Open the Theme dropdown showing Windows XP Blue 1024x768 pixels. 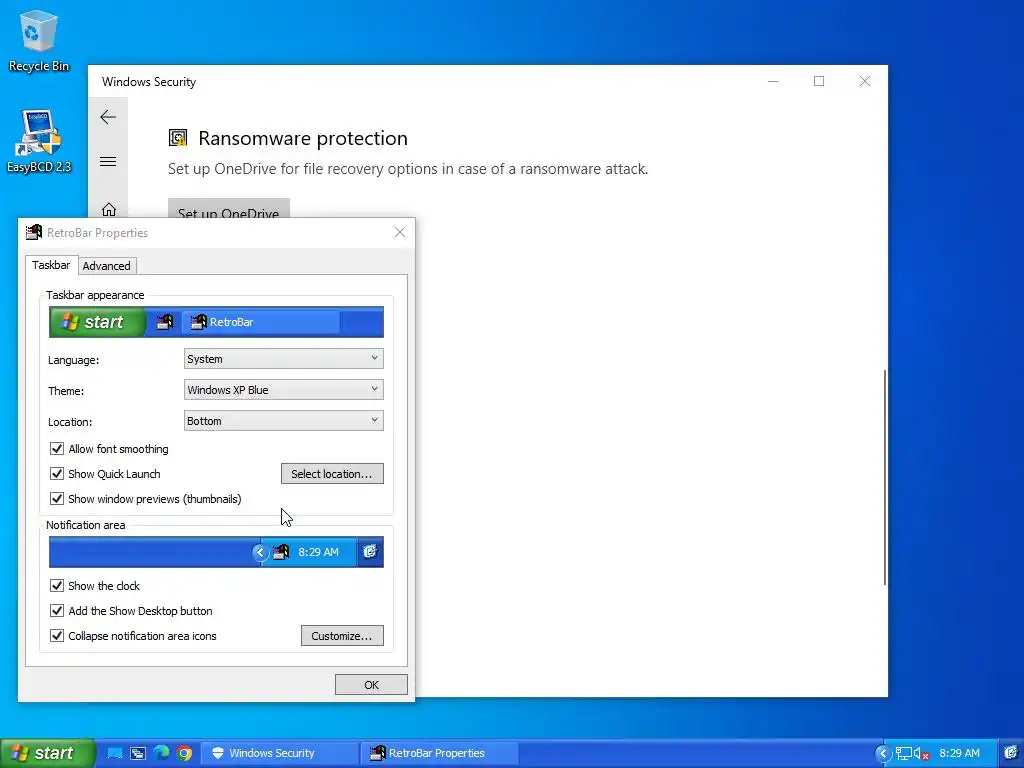pos(283,390)
